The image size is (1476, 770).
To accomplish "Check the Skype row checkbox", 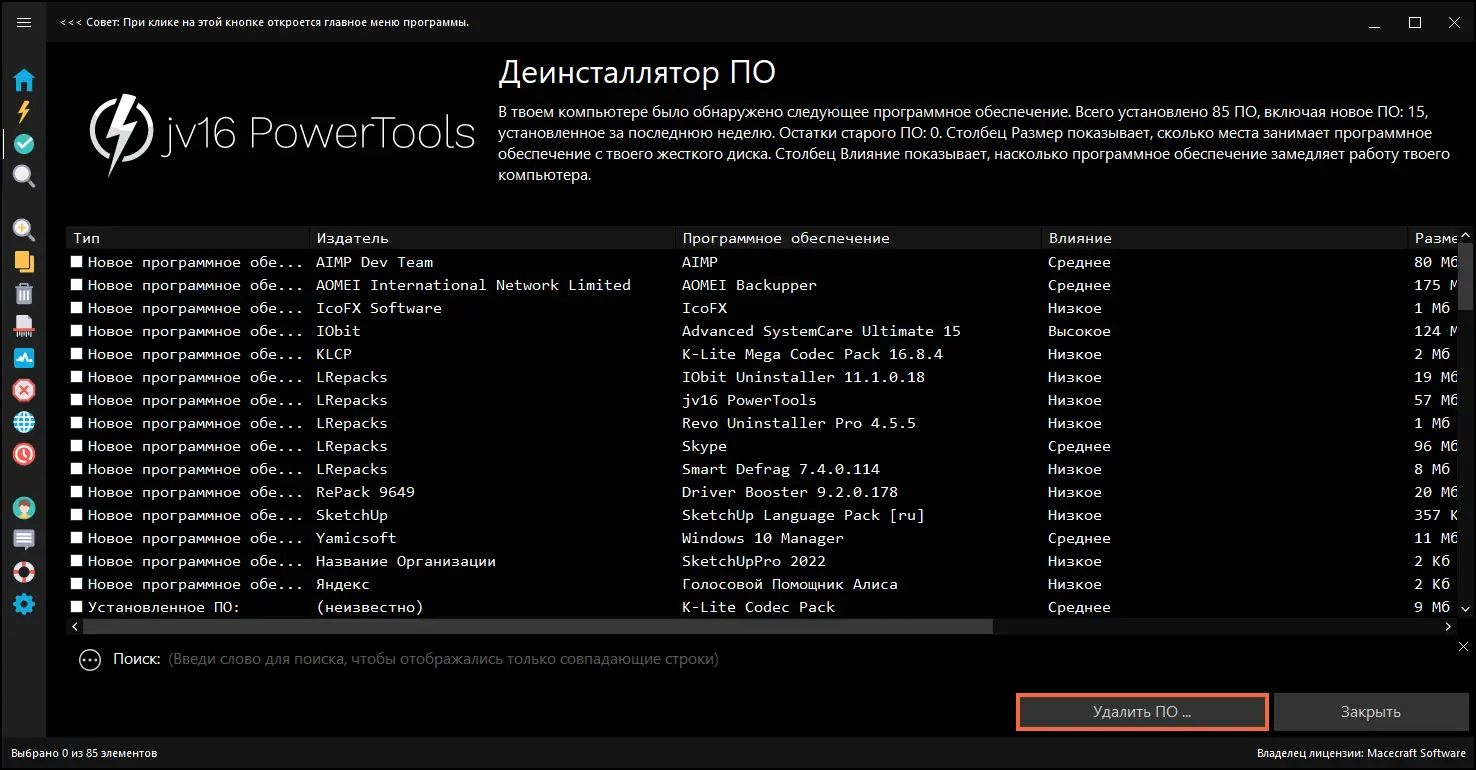I will pyautogui.click(x=77, y=446).
